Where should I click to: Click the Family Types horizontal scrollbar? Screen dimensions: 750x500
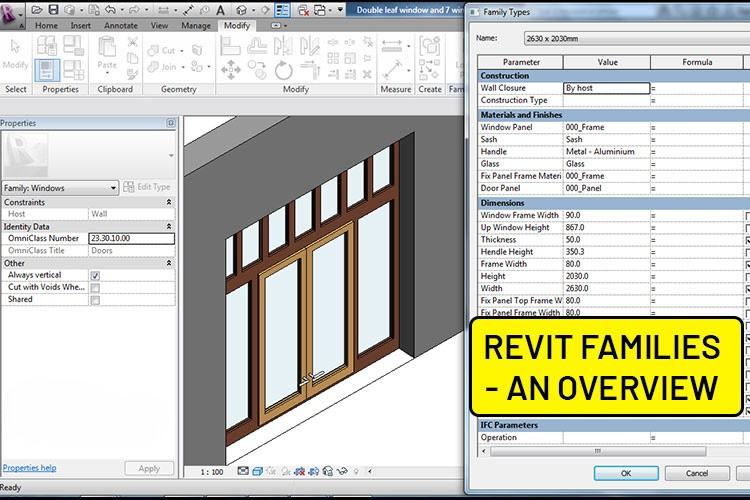(598, 451)
